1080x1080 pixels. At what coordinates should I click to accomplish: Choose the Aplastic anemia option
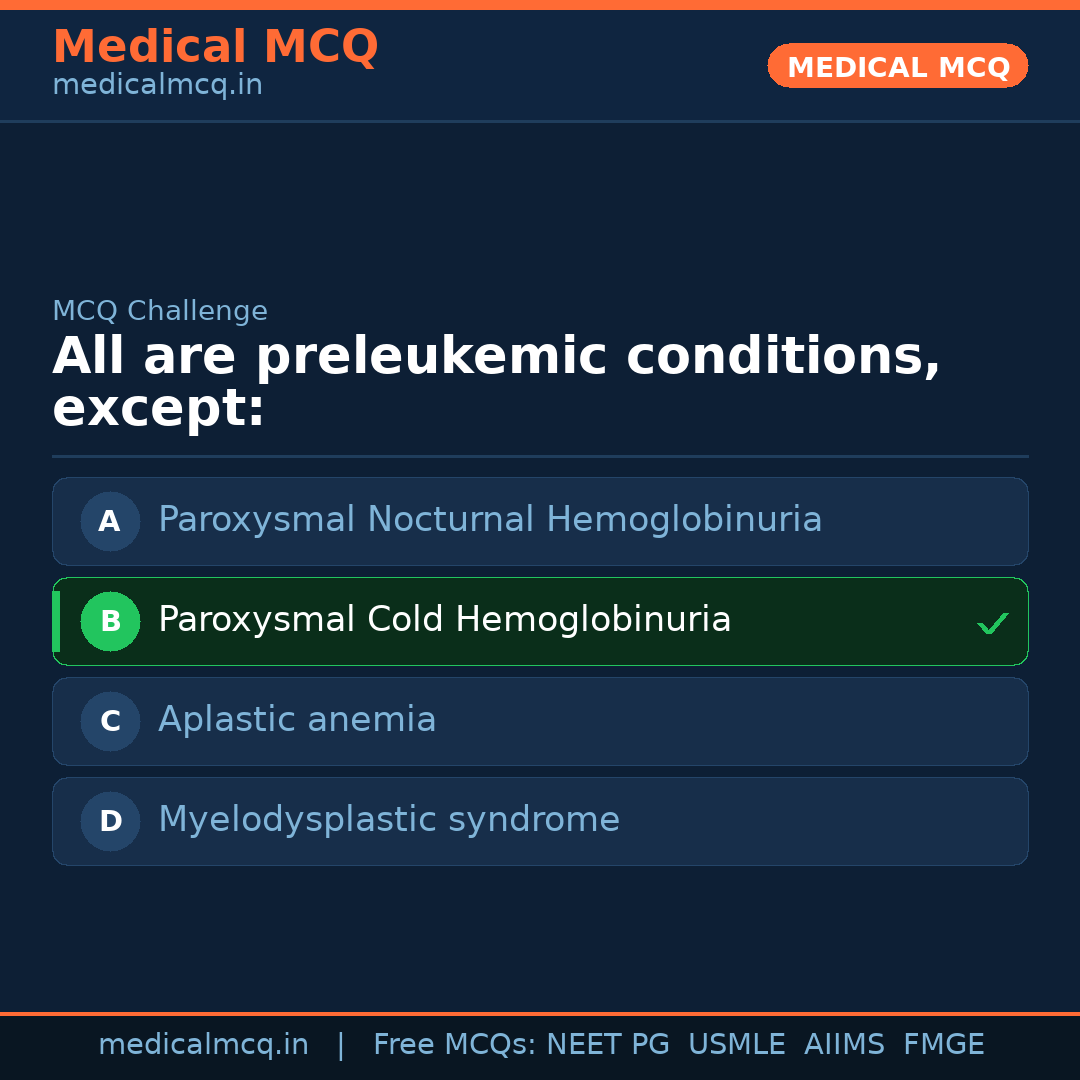(297, 720)
